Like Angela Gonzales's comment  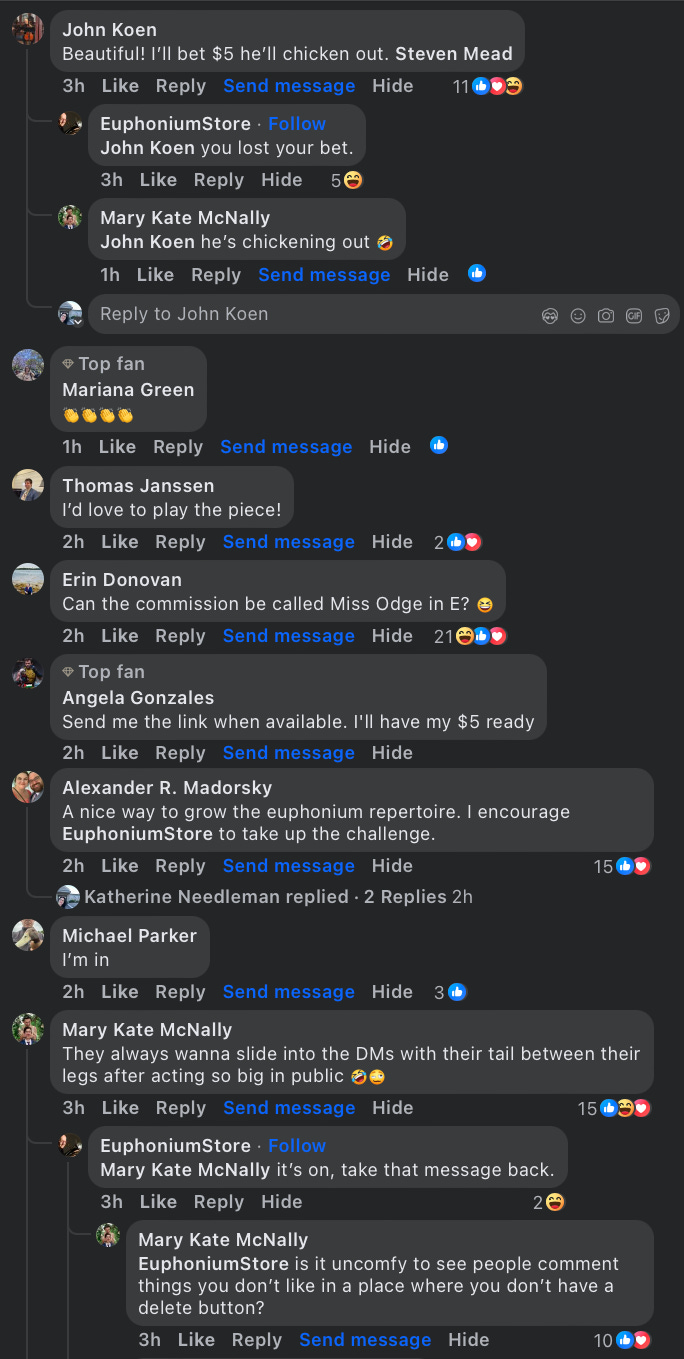120,753
